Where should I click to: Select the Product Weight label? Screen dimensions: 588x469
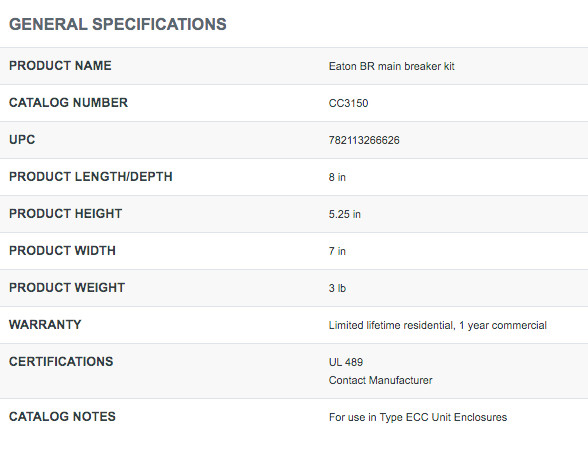click(67, 288)
